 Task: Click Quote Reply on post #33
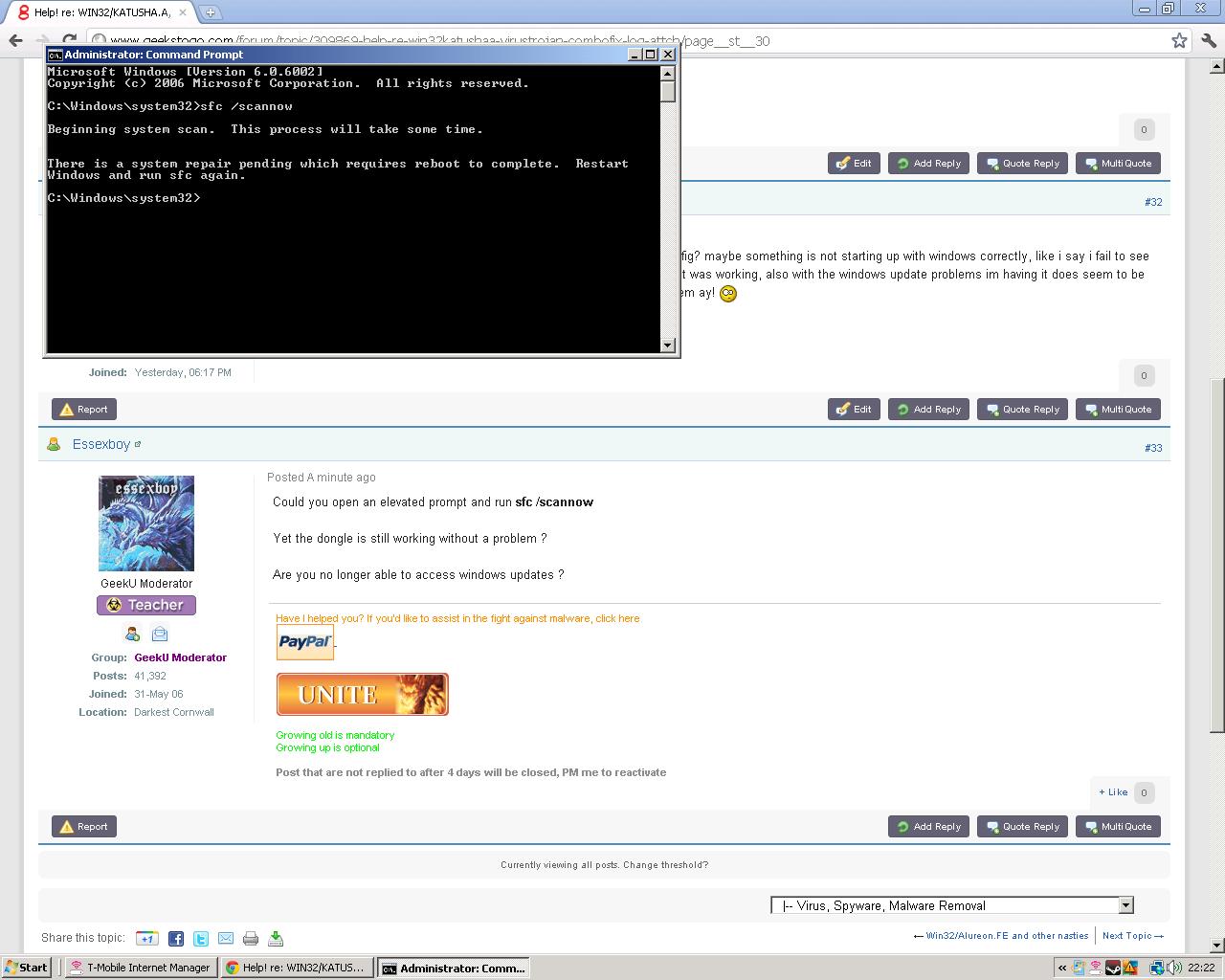pos(1022,827)
